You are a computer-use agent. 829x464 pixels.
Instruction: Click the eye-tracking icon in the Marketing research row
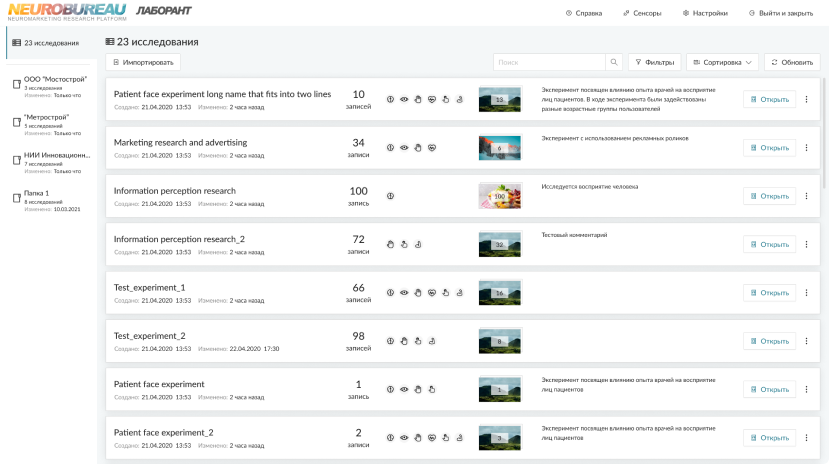tap(404, 148)
